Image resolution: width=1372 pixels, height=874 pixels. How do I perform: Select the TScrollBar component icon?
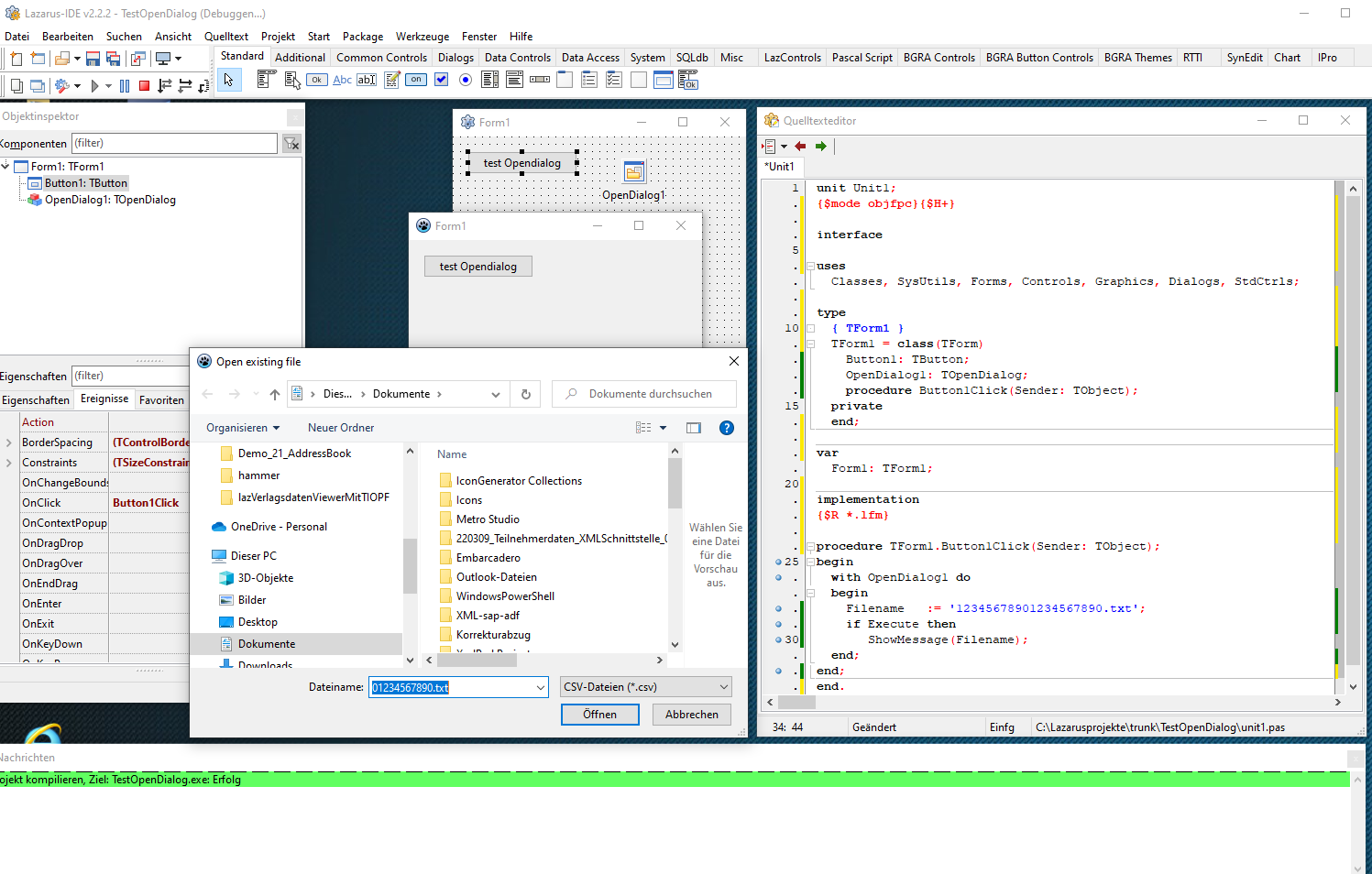coord(540,80)
